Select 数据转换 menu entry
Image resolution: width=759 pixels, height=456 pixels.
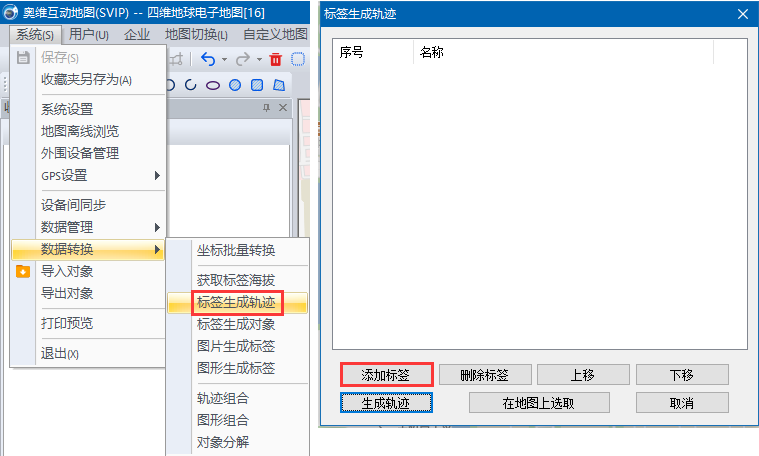[88, 249]
